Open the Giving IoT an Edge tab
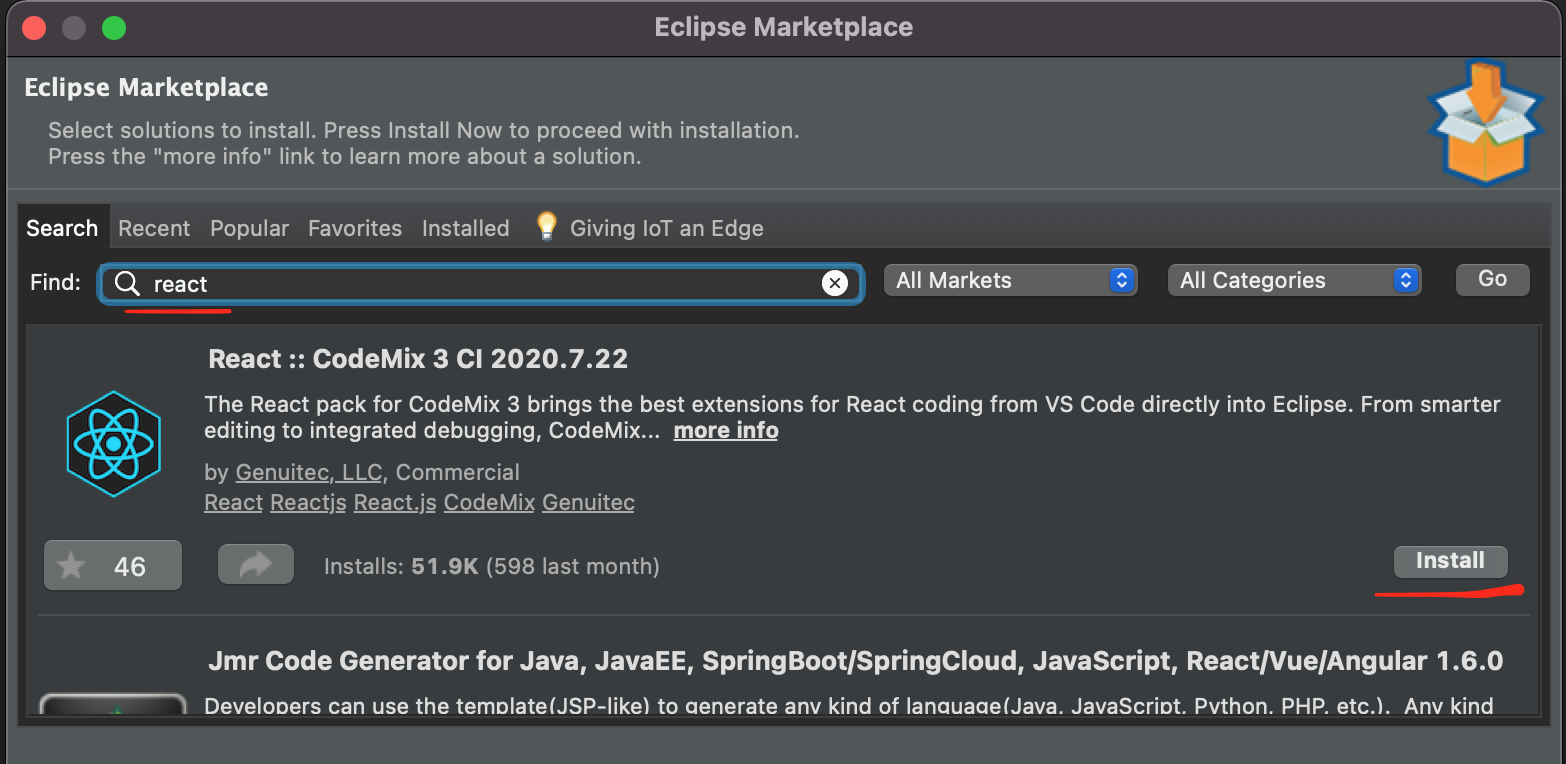 (666, 228)
